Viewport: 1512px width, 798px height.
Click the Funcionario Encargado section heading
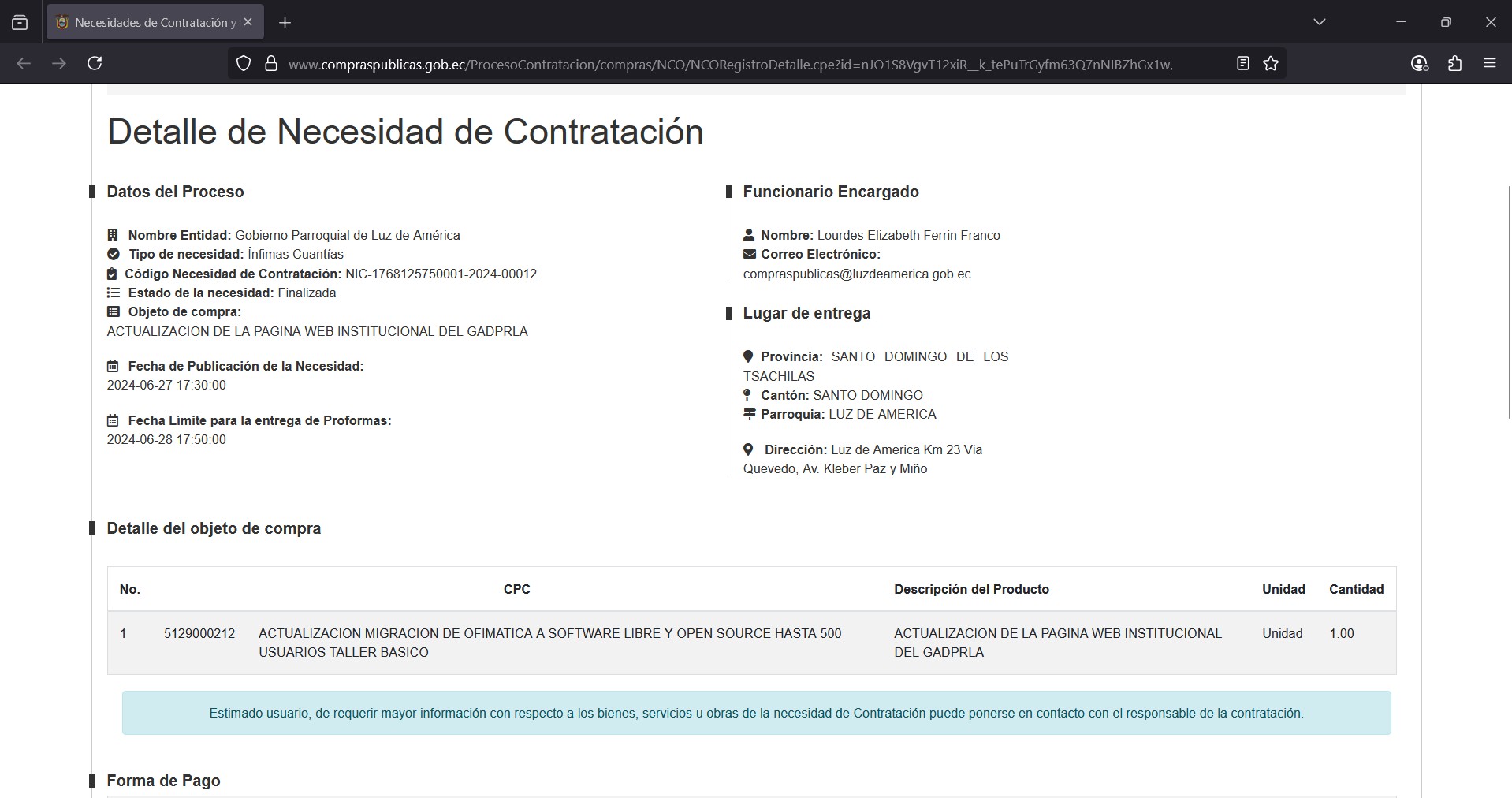831,192
